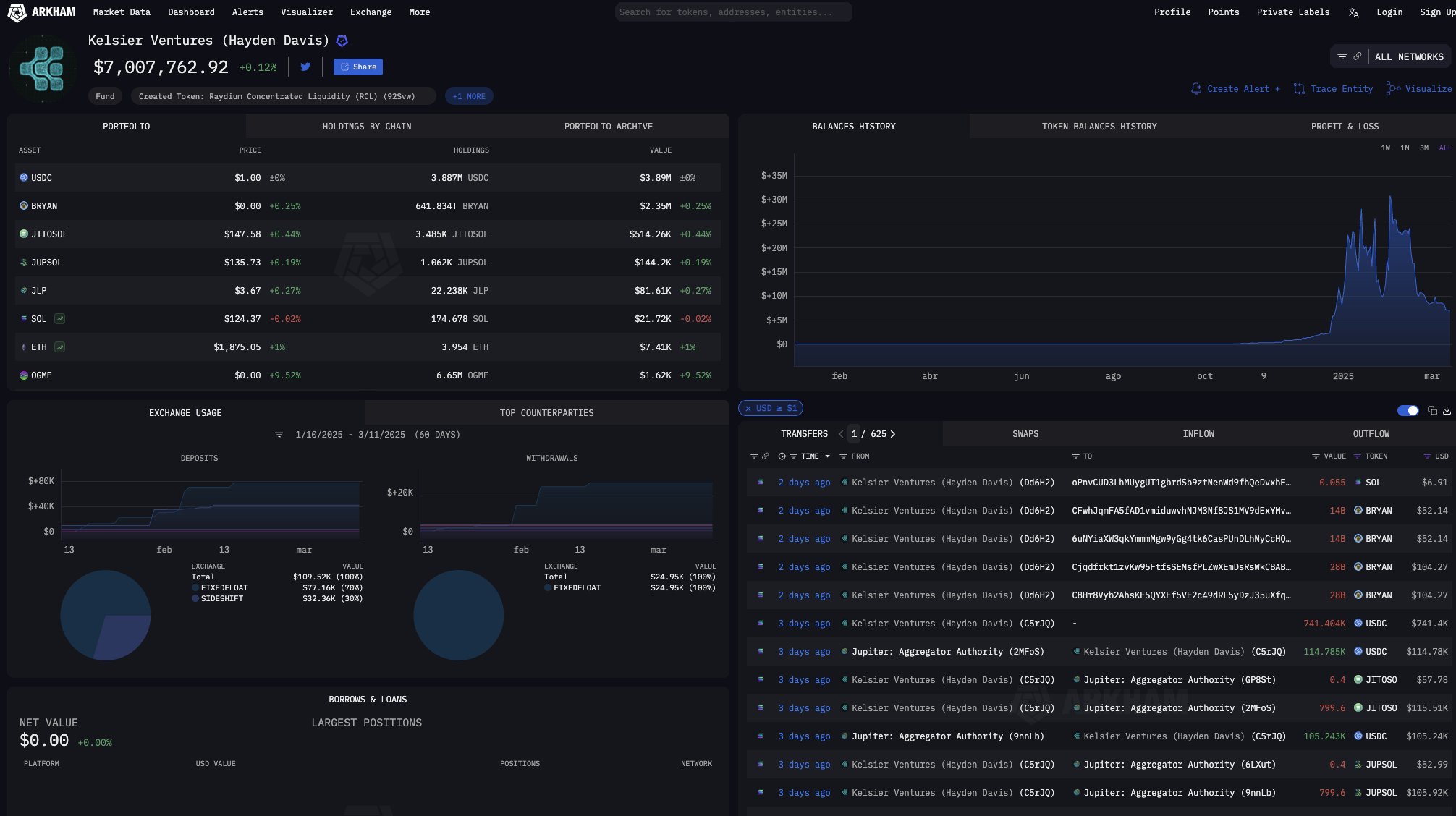Switch to Holdings By Chain tab
The height and width of the screenshot is (816, 1456).
(x=367, y=127)
